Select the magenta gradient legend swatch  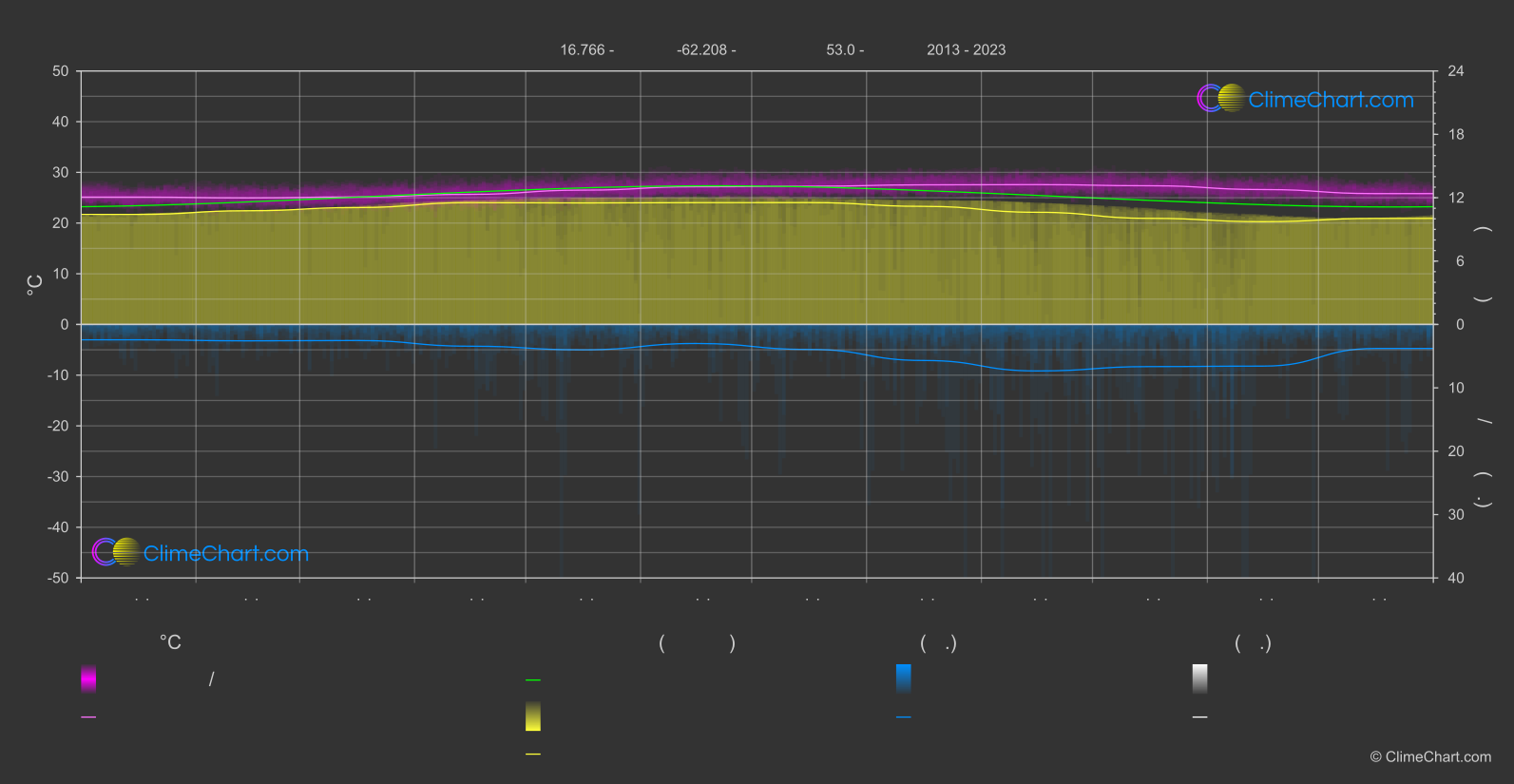point(88,679)
